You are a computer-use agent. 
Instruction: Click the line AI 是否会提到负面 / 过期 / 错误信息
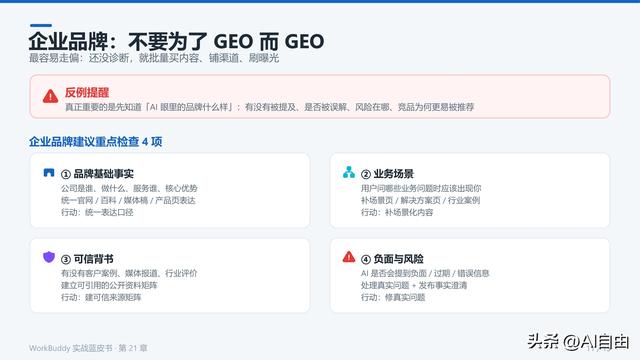425,273
